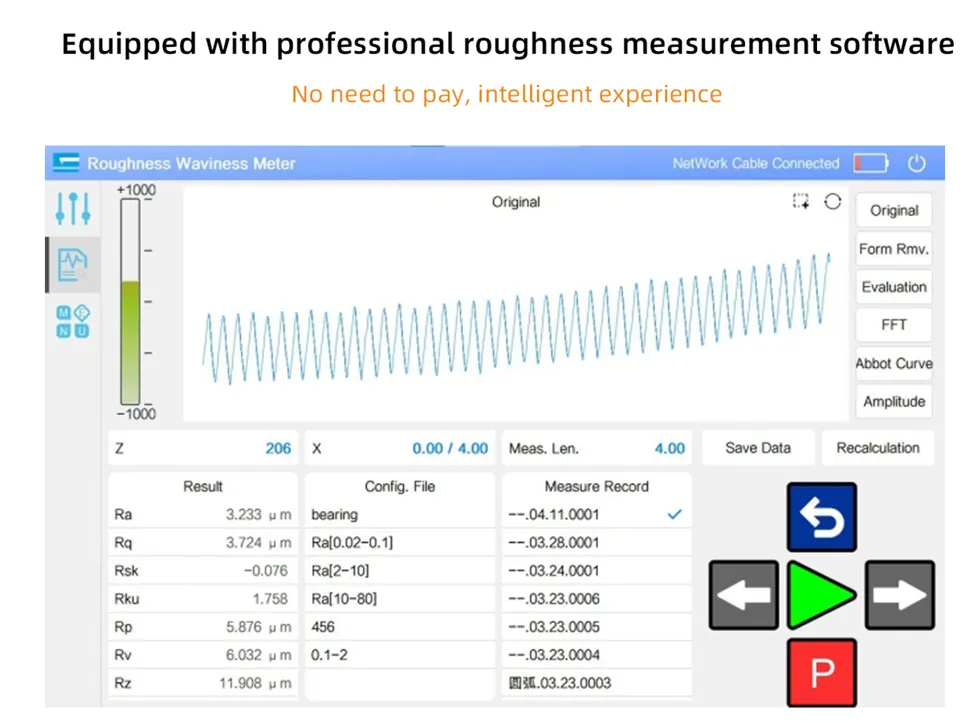This screenshot has width=973, height=723.
Task: Click the Rku result row 1.758
Action: tap(203, 599)
